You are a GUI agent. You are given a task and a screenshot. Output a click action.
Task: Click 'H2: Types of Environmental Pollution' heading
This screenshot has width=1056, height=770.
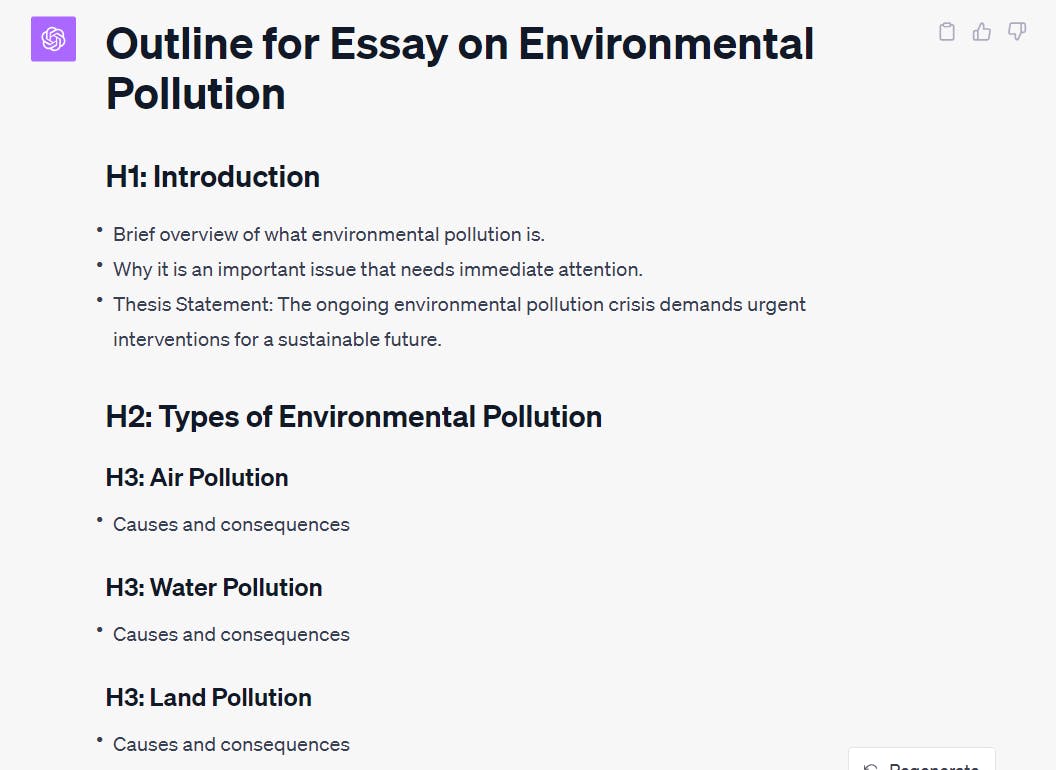354,416
